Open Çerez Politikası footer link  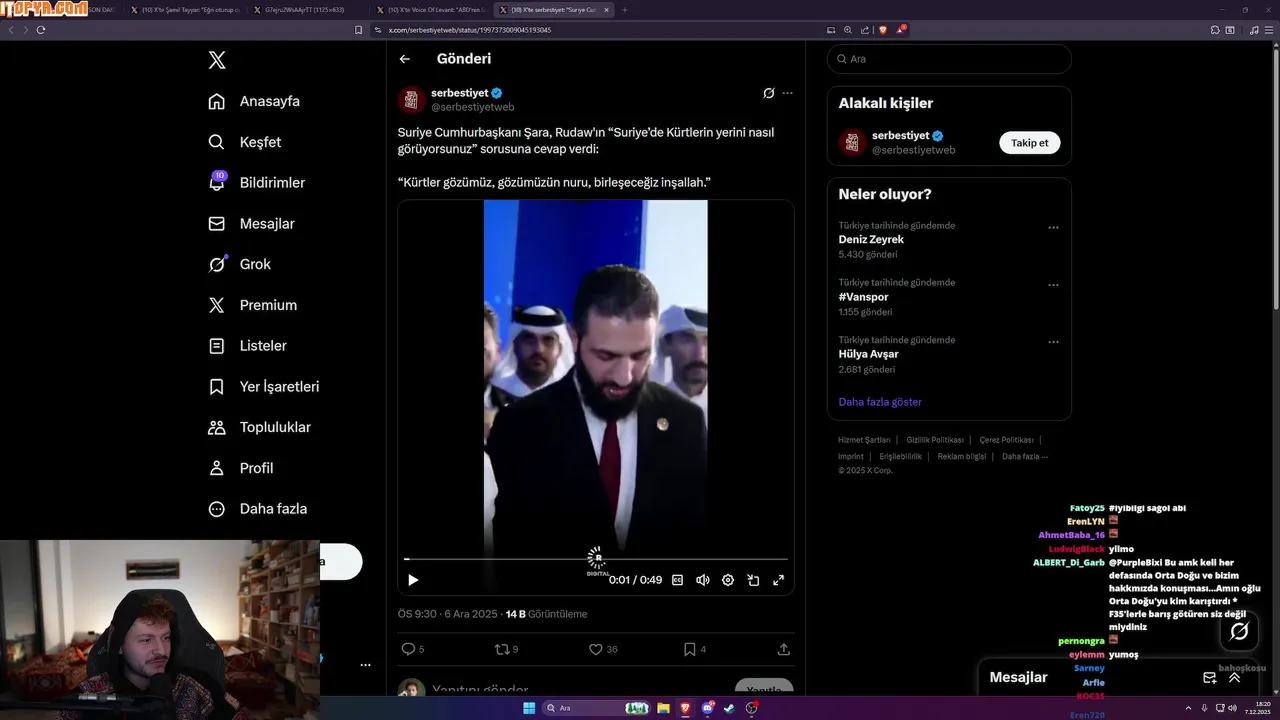pyautogui.click(x=1006, y=440)
